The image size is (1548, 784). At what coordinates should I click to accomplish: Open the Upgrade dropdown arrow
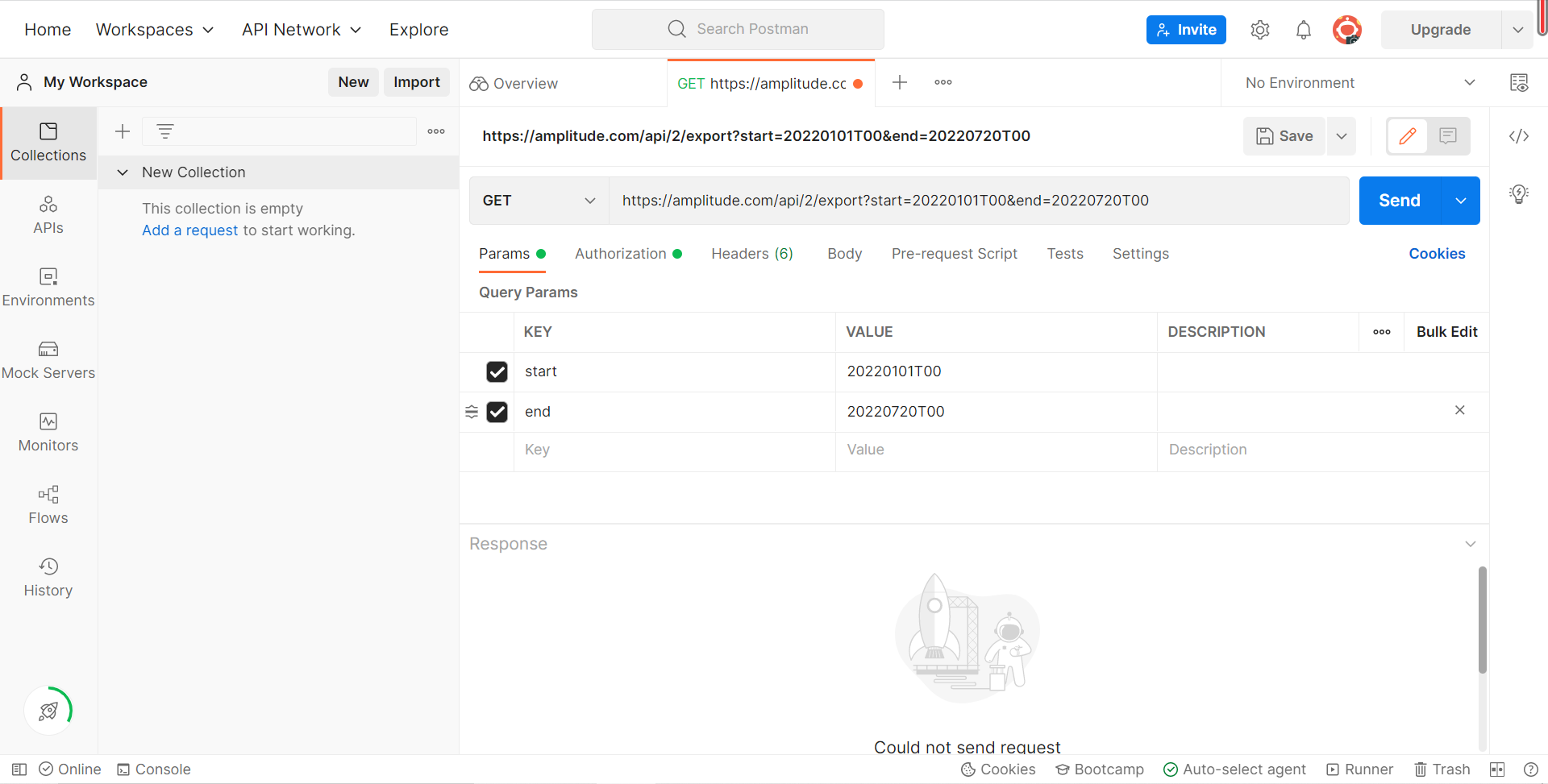[x=1518, y=30]
